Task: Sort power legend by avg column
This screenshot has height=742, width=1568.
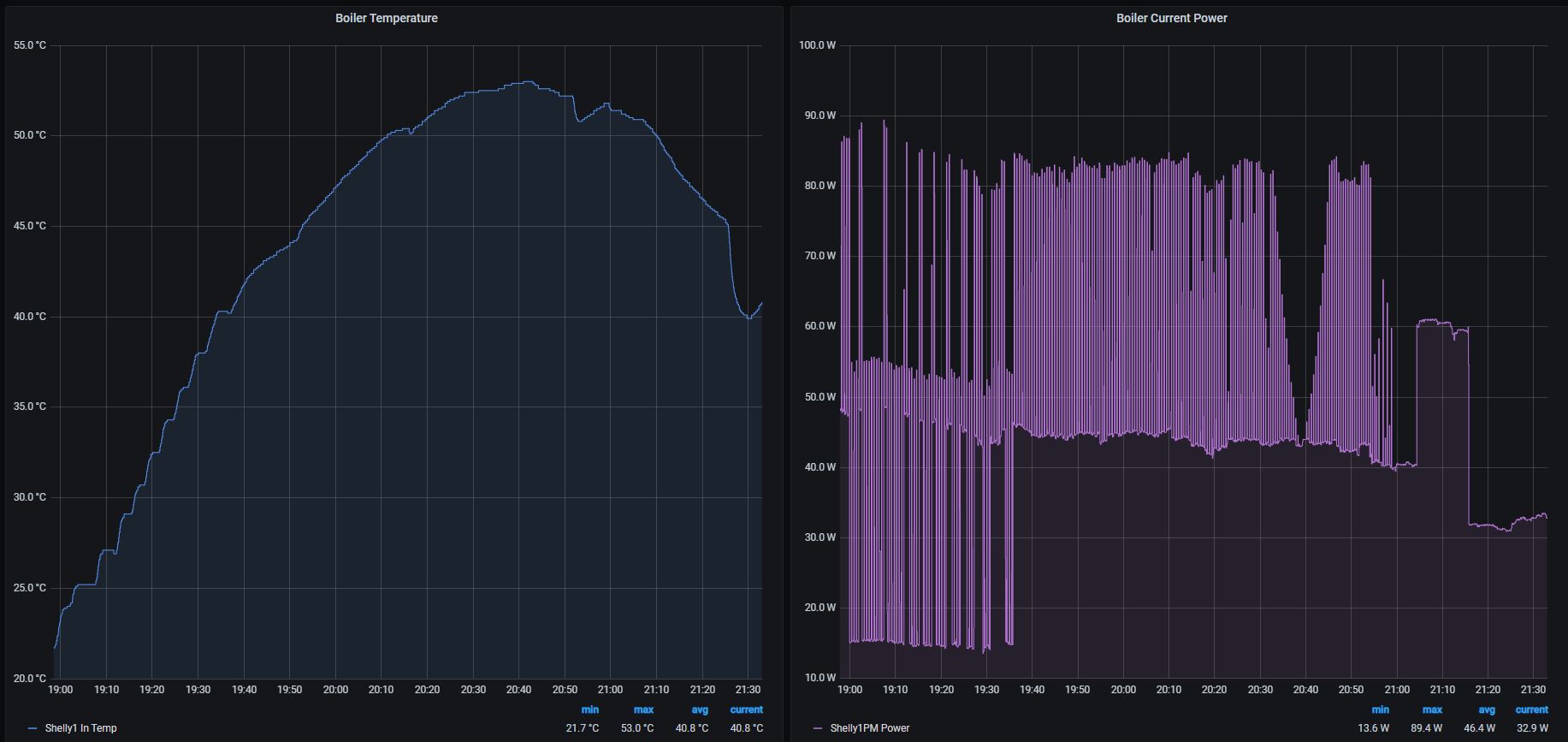Action: (1486, 709)
